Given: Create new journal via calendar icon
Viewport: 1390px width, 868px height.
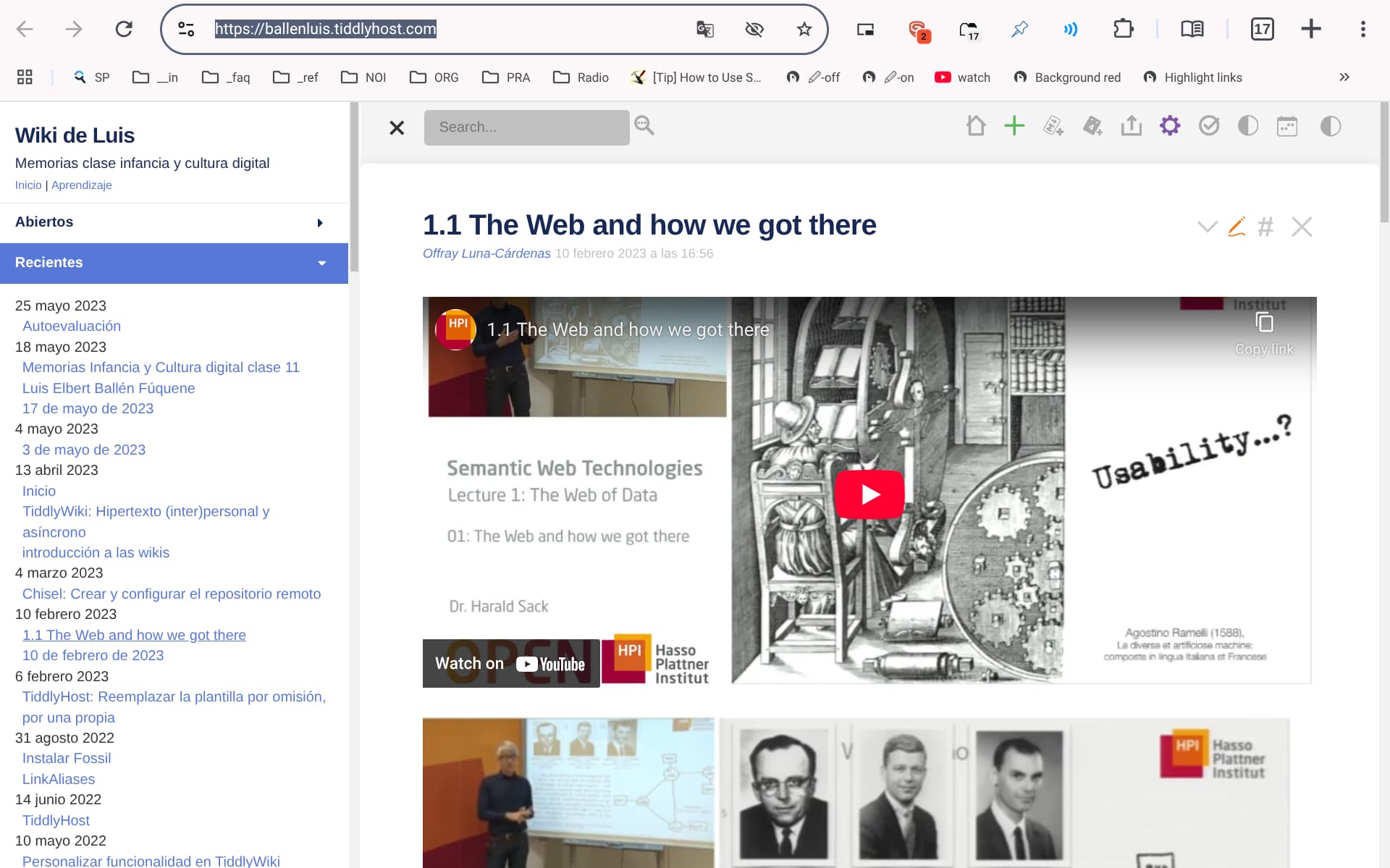Looking at the screenshot, I should click(x=1286, y=127).
